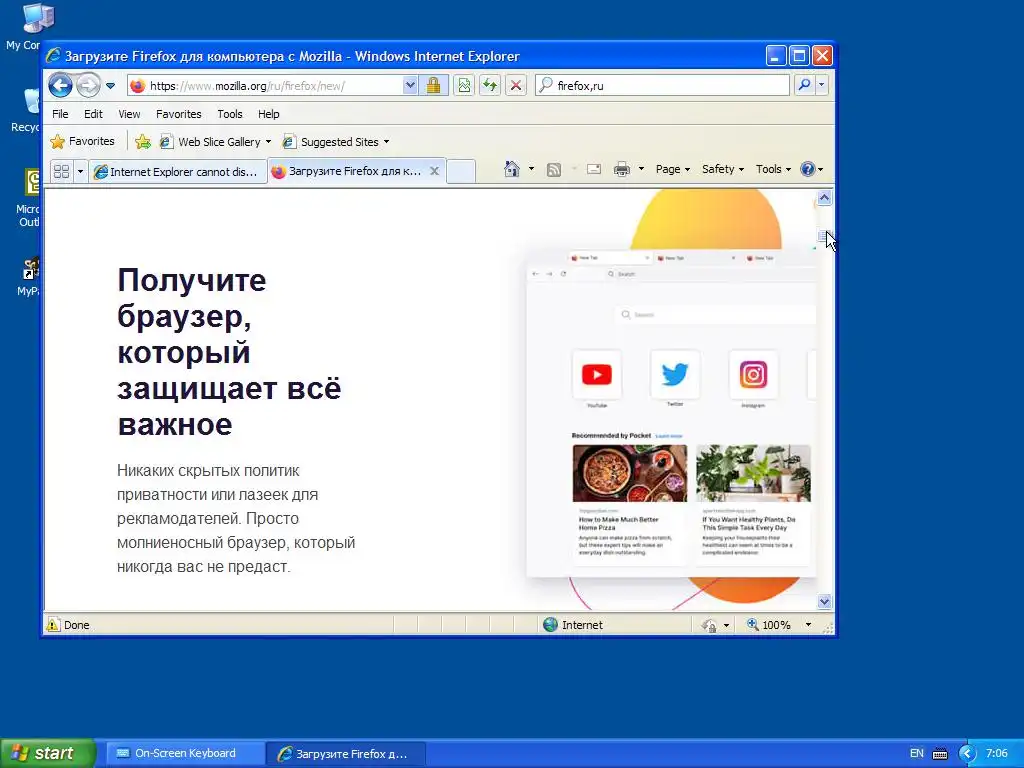Open the Safety command menu

(x=722, y=169)
